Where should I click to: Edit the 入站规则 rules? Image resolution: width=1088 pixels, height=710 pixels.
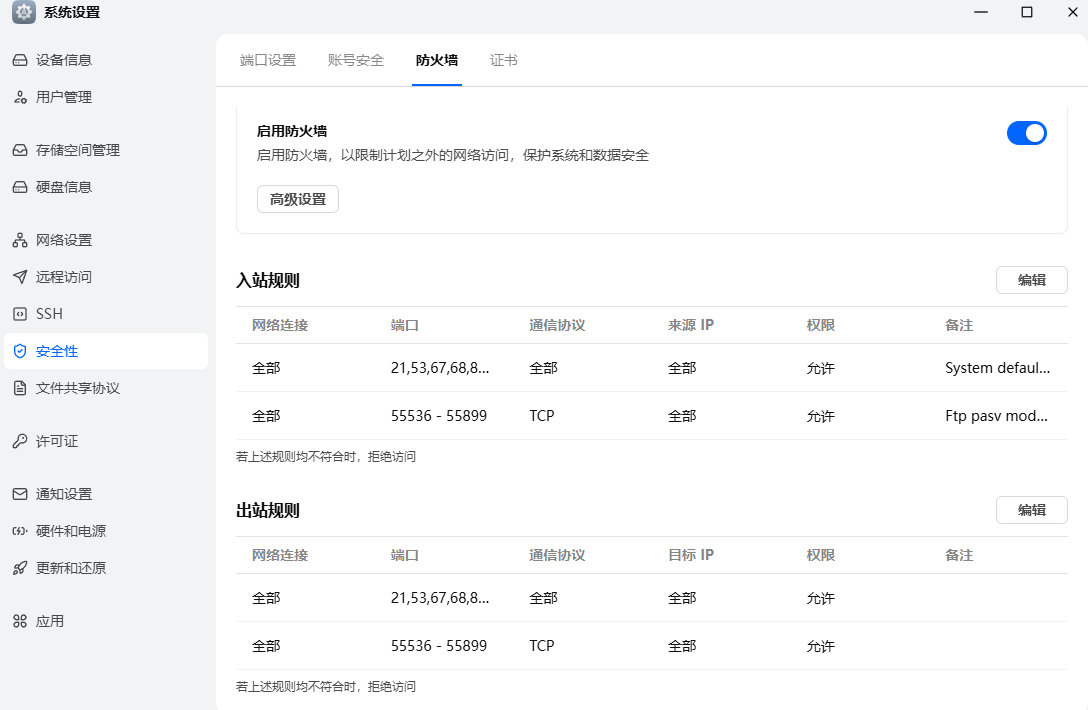(1031, 279)
